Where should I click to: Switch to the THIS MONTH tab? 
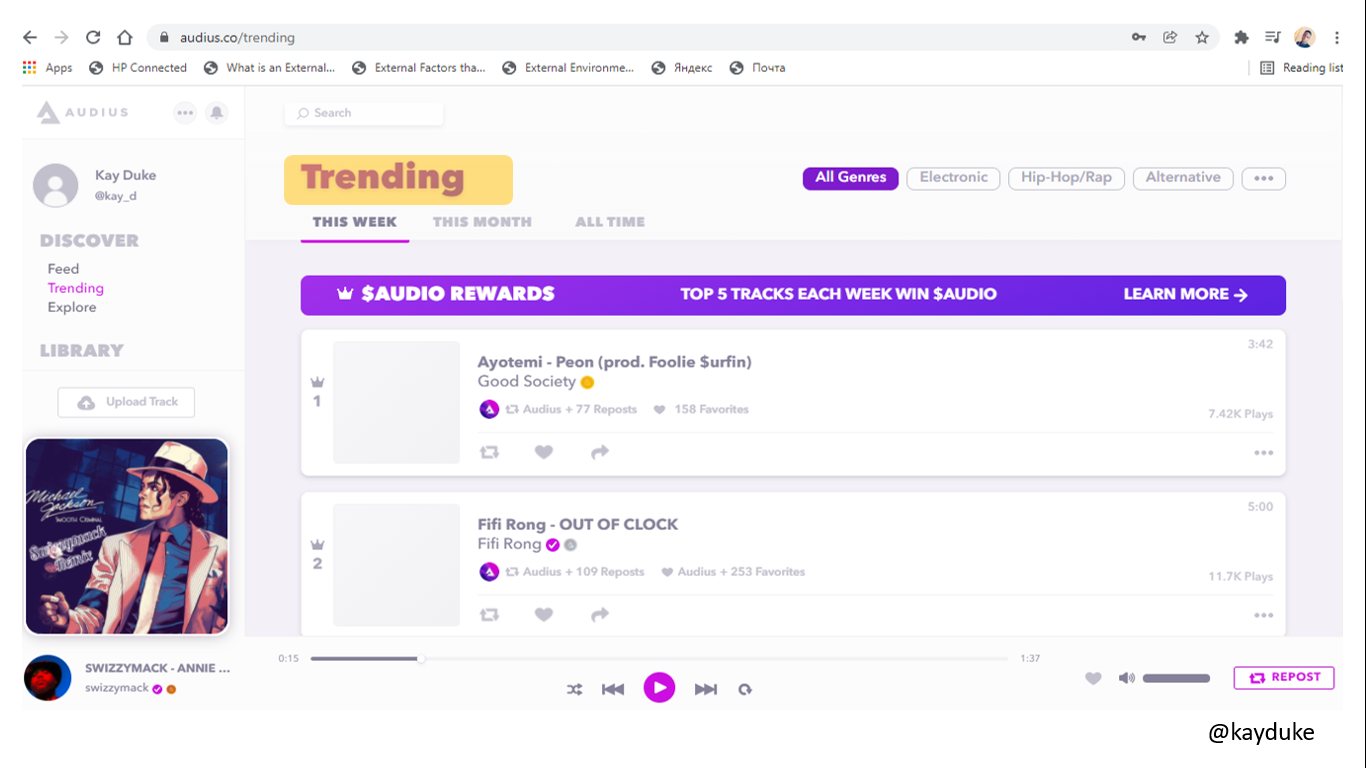(482, 222)
